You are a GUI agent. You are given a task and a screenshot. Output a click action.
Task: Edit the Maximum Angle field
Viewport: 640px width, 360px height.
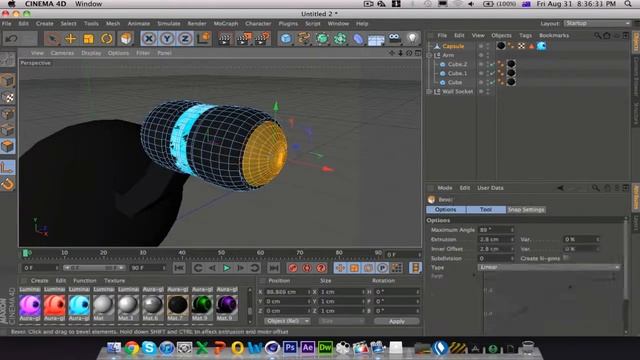coord(496,230)
